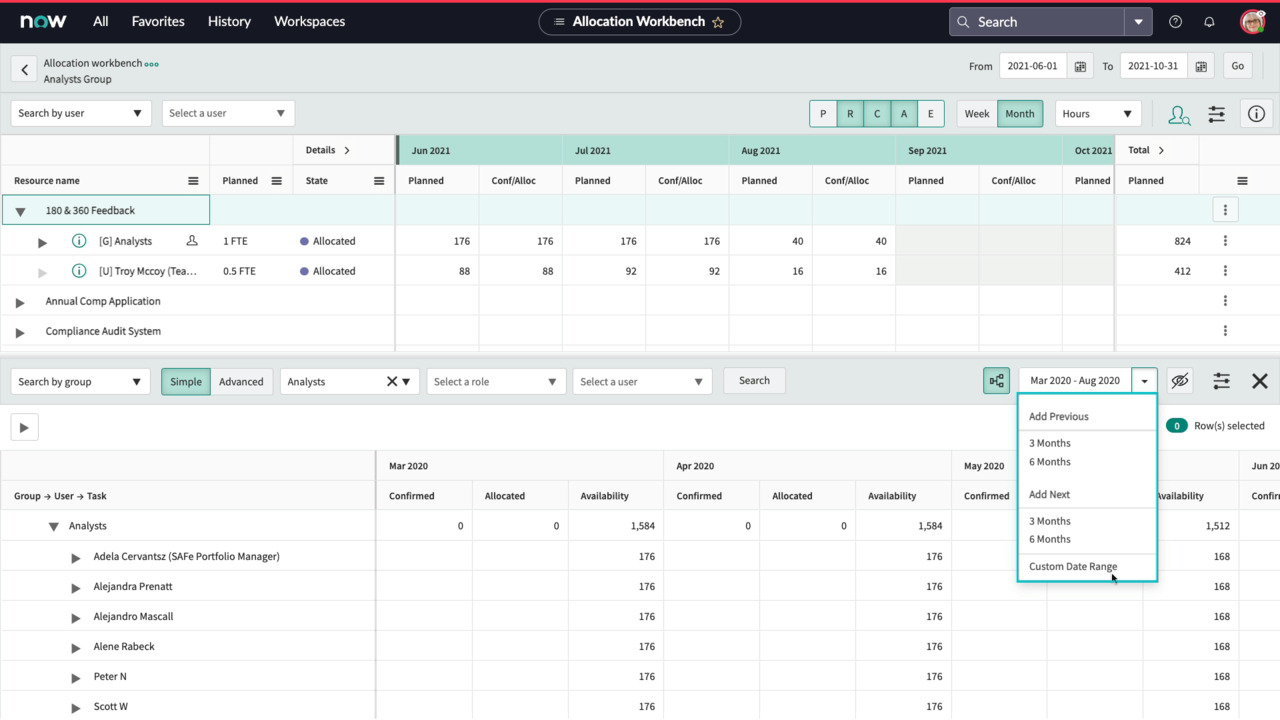Enable the P state filter
This screenshot has width=1280, height=720.
(822, 114)
